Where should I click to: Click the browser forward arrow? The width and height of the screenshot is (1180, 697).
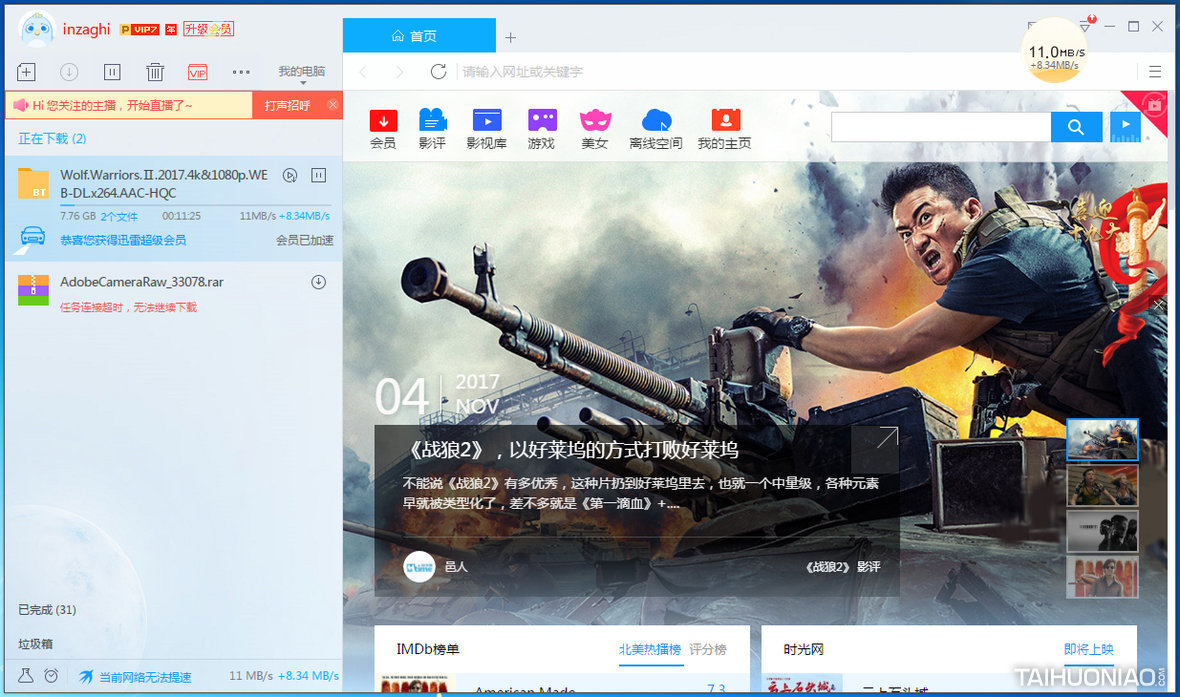click(400, 72)
